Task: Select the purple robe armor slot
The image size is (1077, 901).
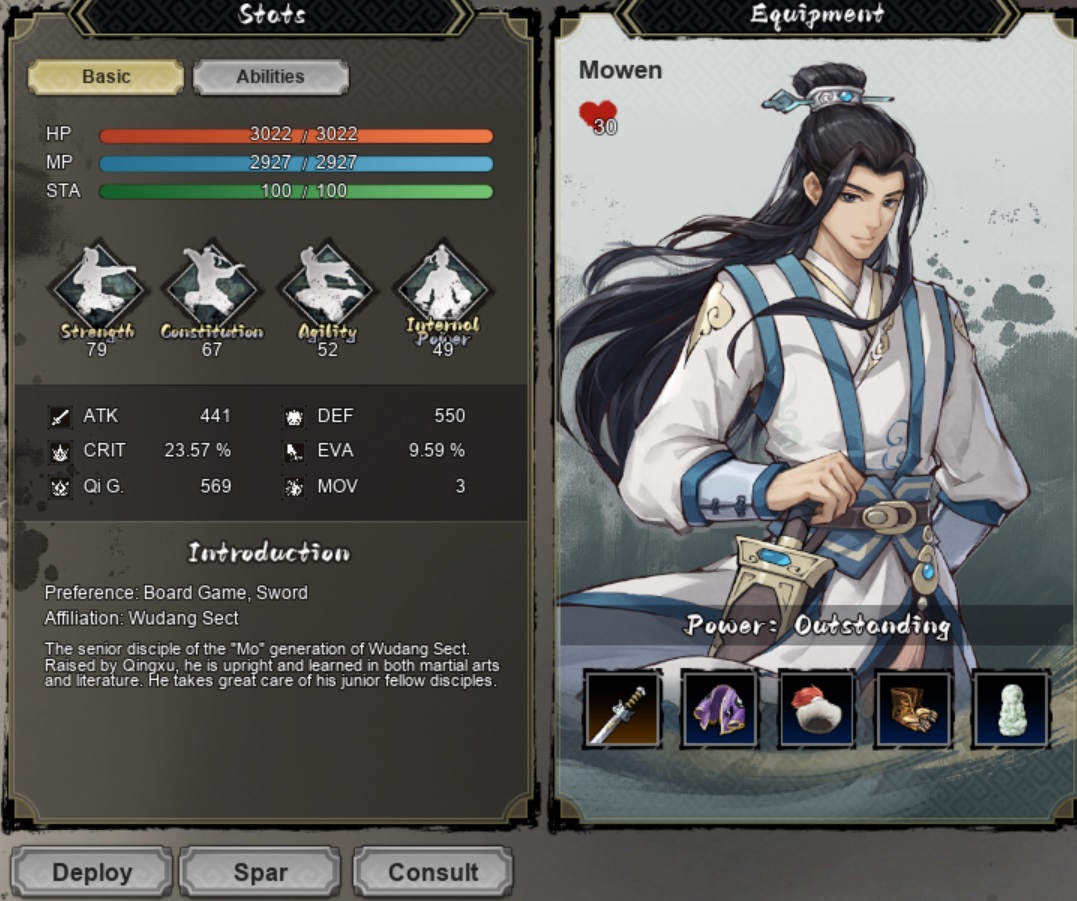Action: click(x=719, y=709)
